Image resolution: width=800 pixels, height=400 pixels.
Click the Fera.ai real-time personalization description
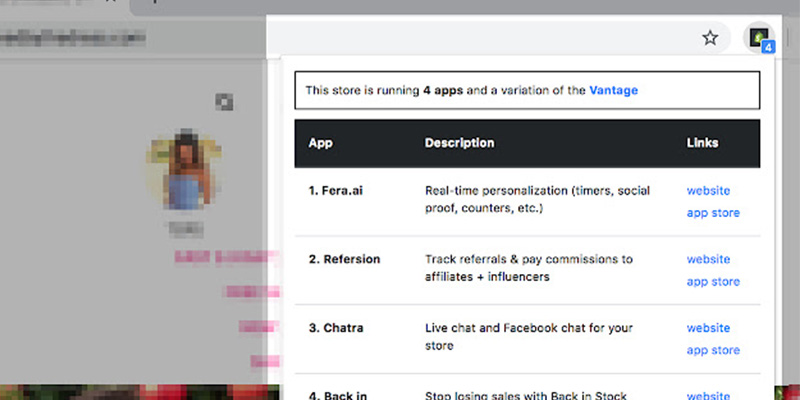[537, 199]
